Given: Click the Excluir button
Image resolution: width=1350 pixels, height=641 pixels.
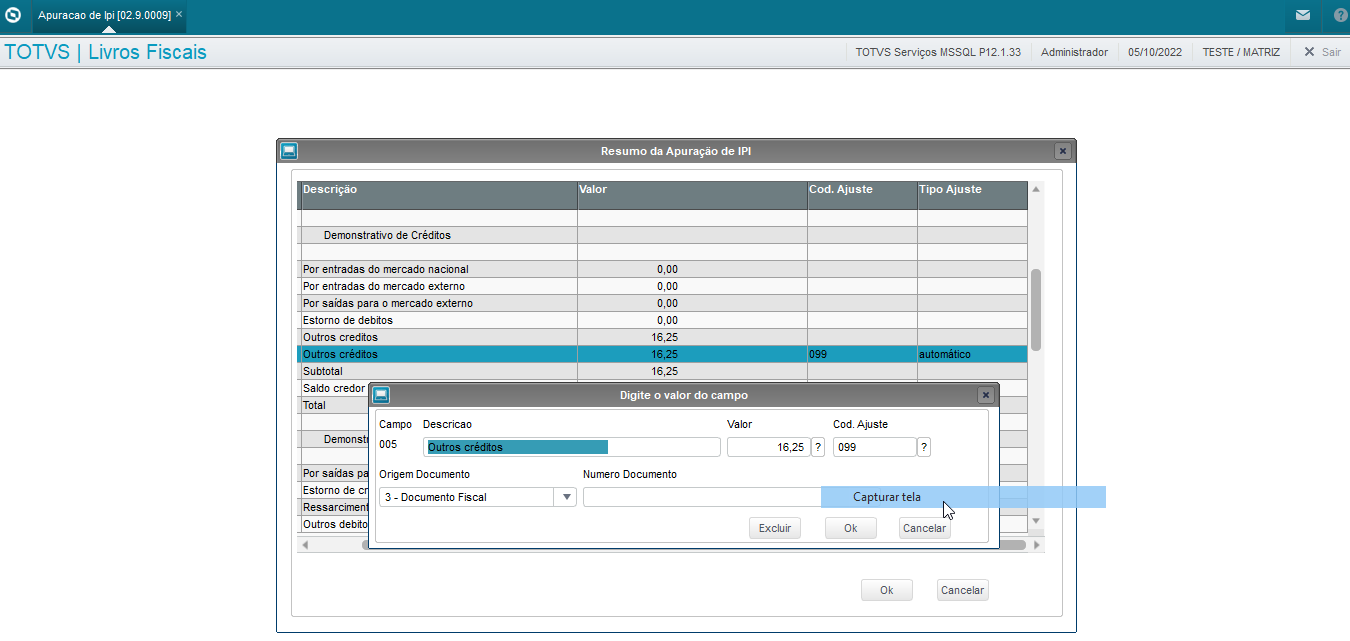Looking at the screenshot, I should coord(775,528).
